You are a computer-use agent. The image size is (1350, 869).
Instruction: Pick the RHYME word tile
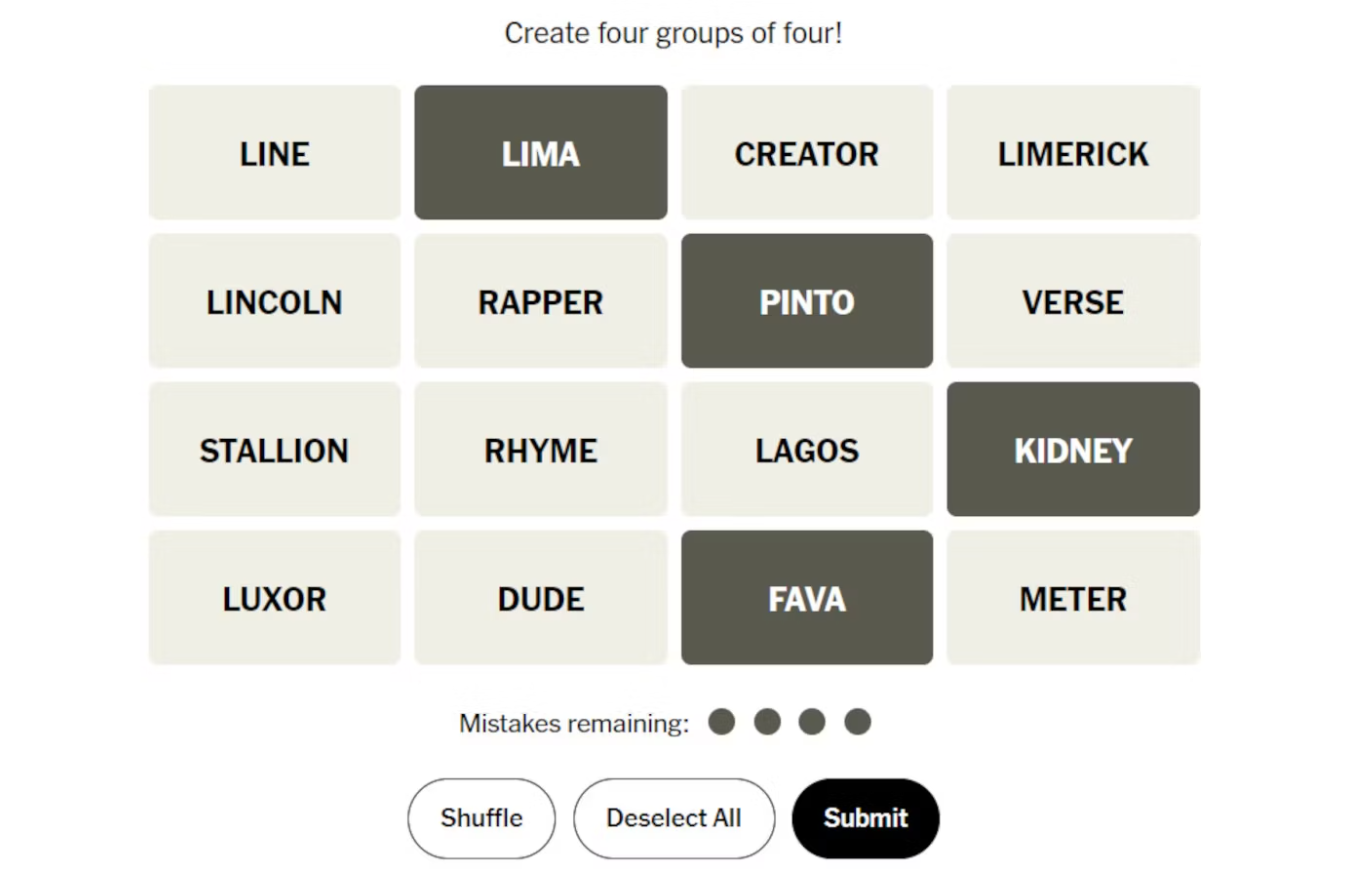540,449
